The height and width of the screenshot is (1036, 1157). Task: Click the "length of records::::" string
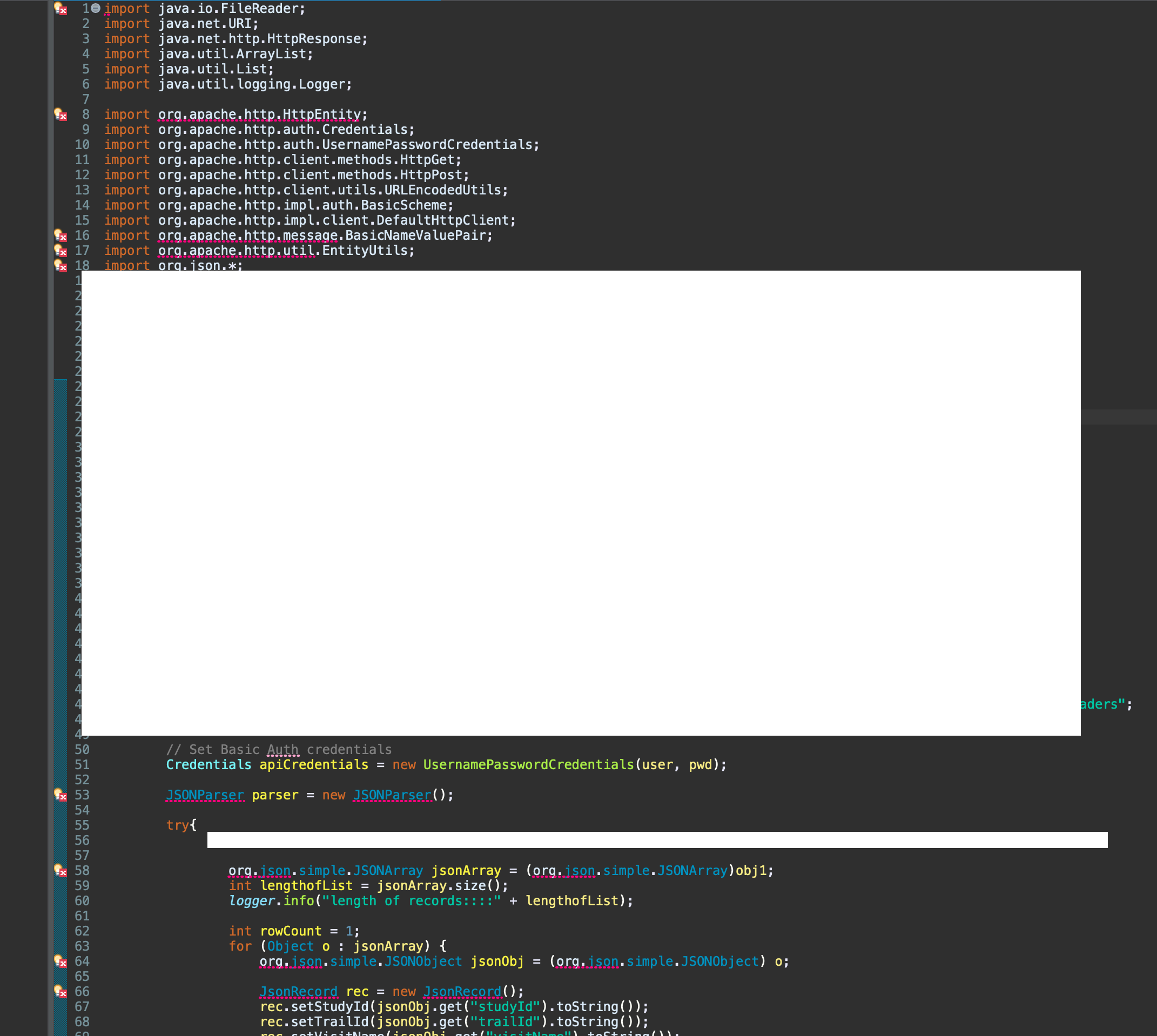412,900
